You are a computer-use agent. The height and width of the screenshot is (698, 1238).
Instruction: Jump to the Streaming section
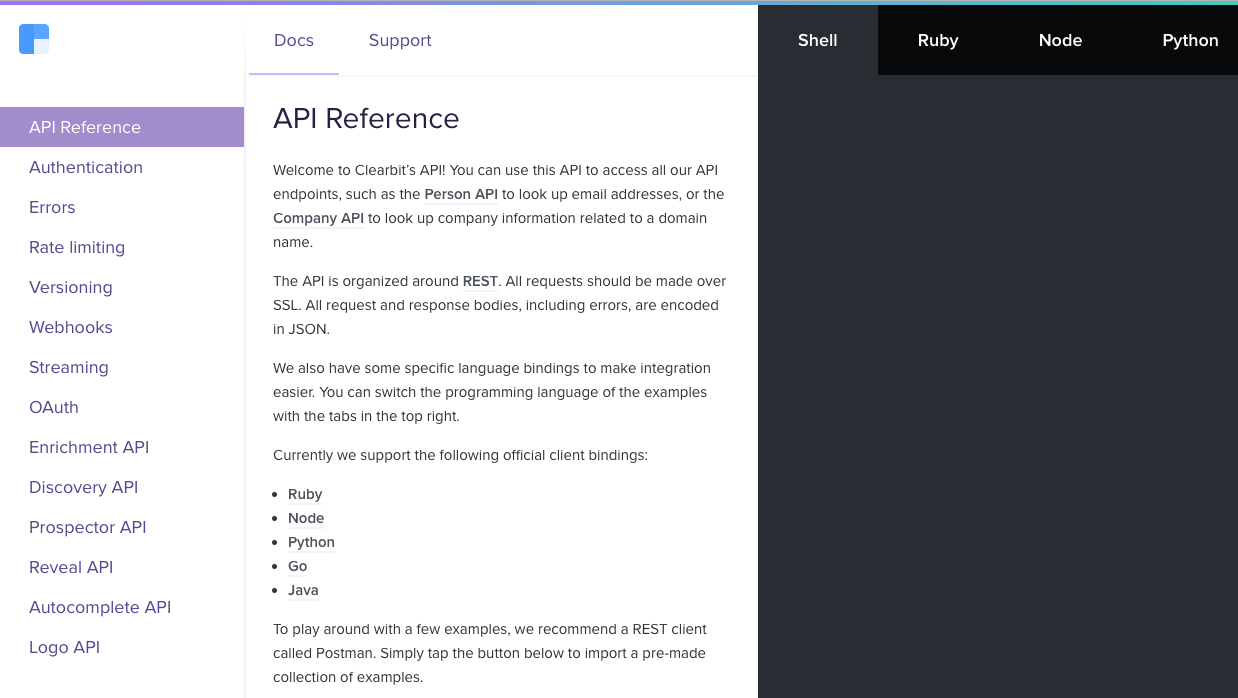[69, 367]
